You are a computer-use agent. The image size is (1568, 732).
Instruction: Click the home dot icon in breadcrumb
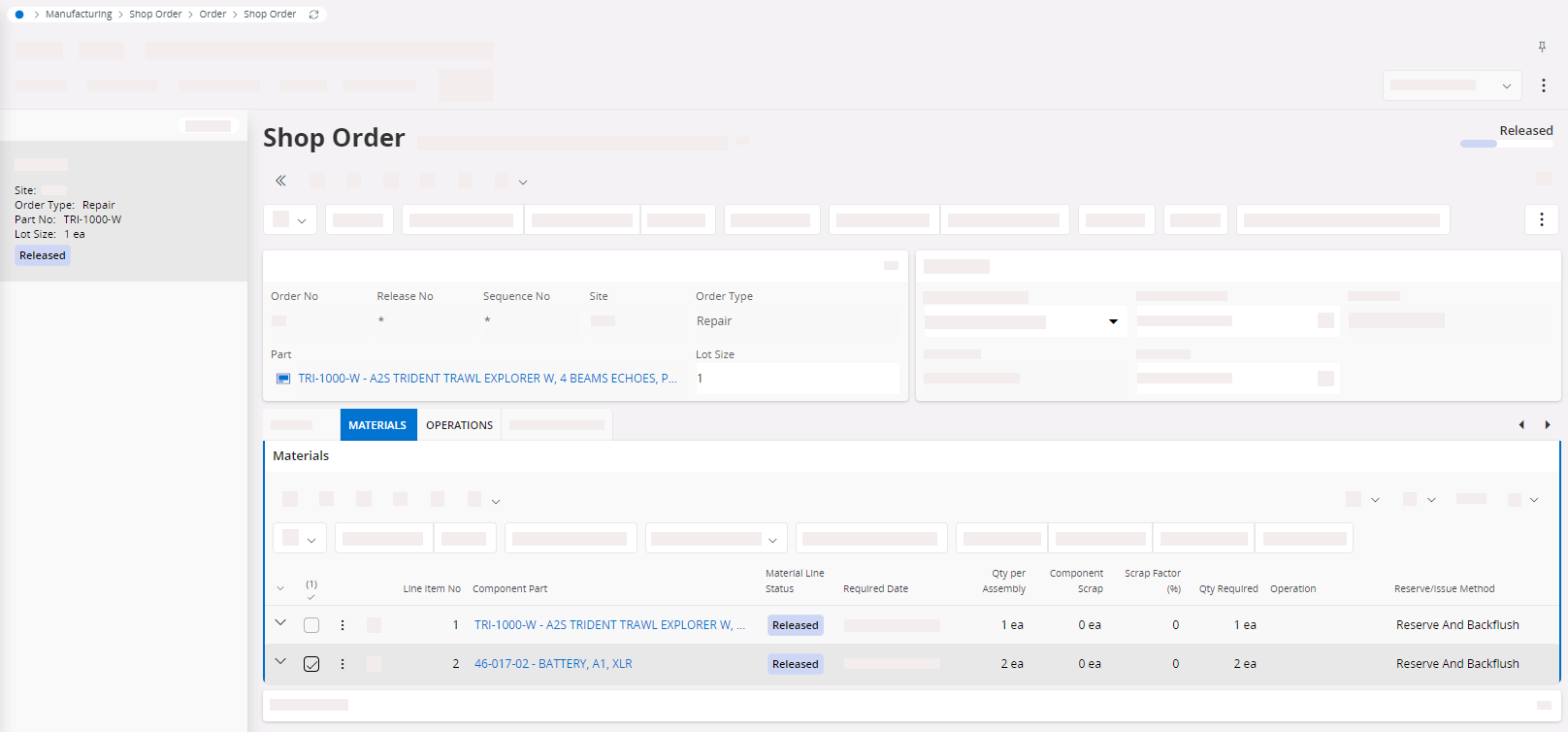pos(18,15)
